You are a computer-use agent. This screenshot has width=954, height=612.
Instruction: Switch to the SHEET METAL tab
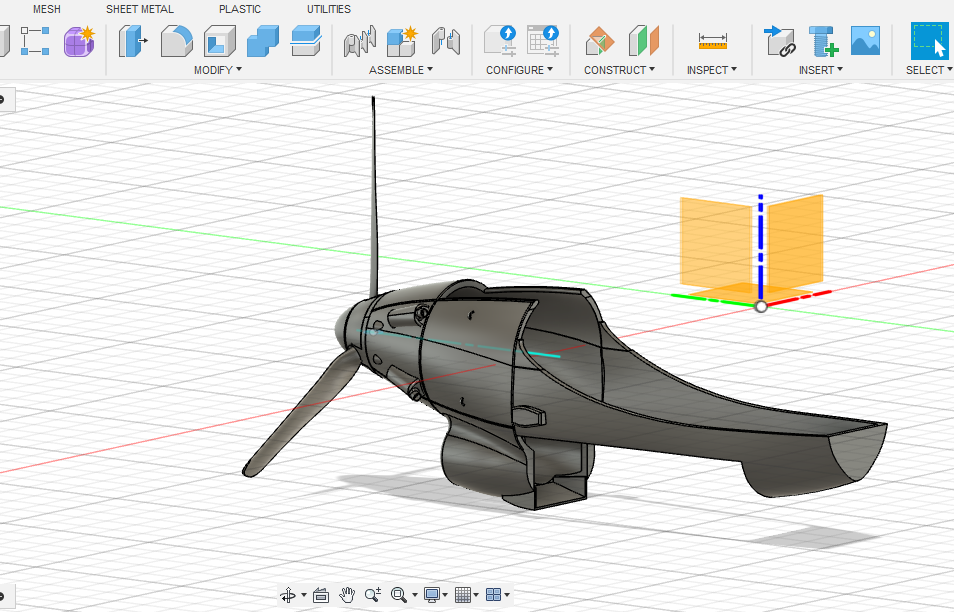[x=140, y=9]
